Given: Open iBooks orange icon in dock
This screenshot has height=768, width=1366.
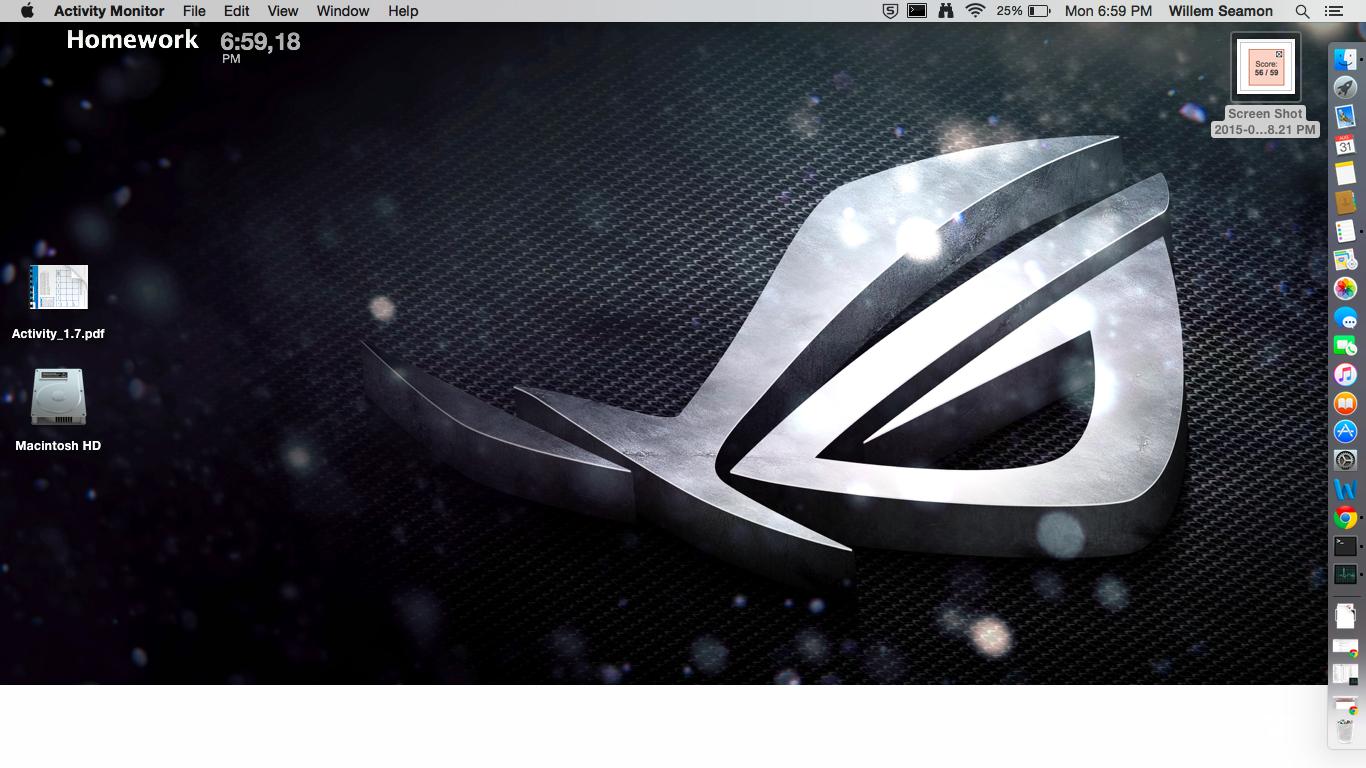Looking at the screenshot, I should click(x=1345, y=404).
